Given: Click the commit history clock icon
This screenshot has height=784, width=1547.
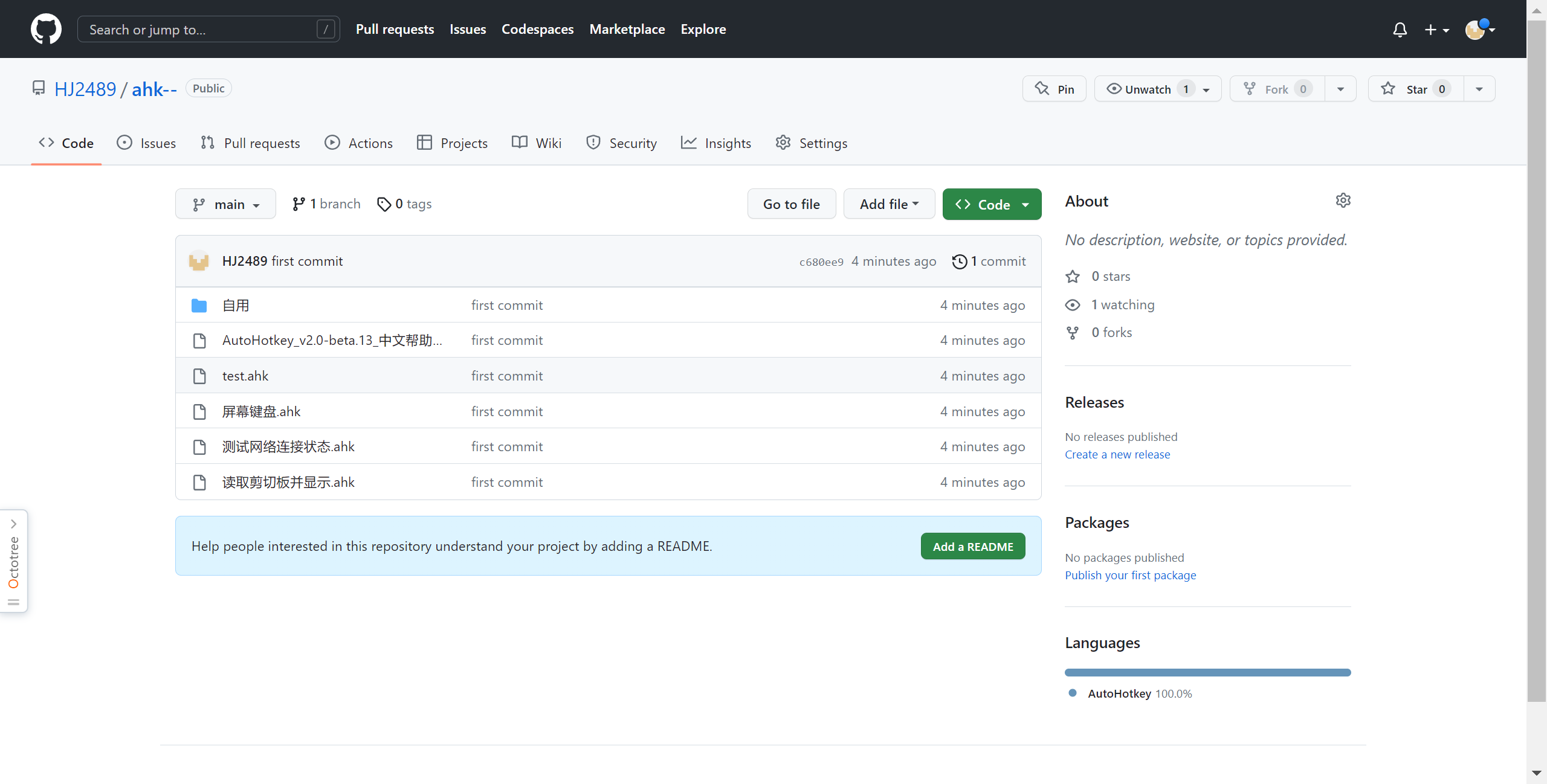Looking at the screenshot, I should 959,262.
